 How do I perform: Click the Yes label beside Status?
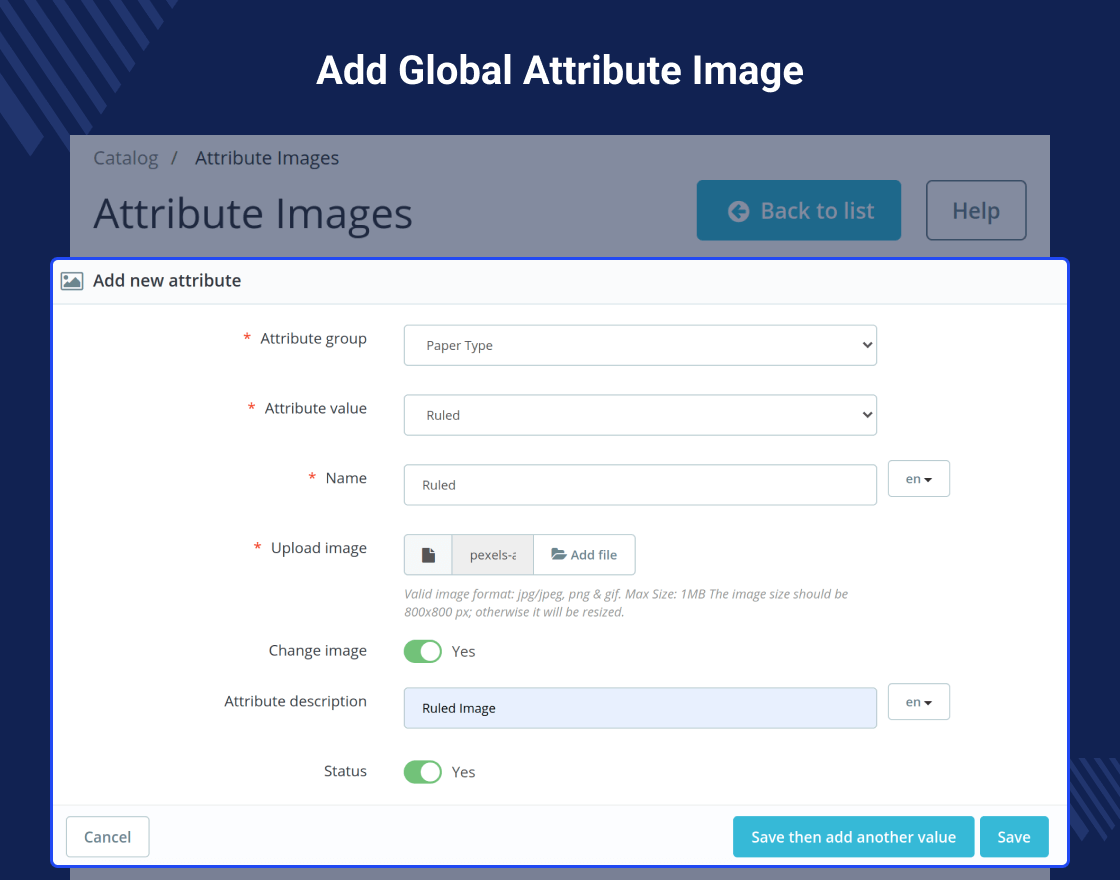point(463,772)
